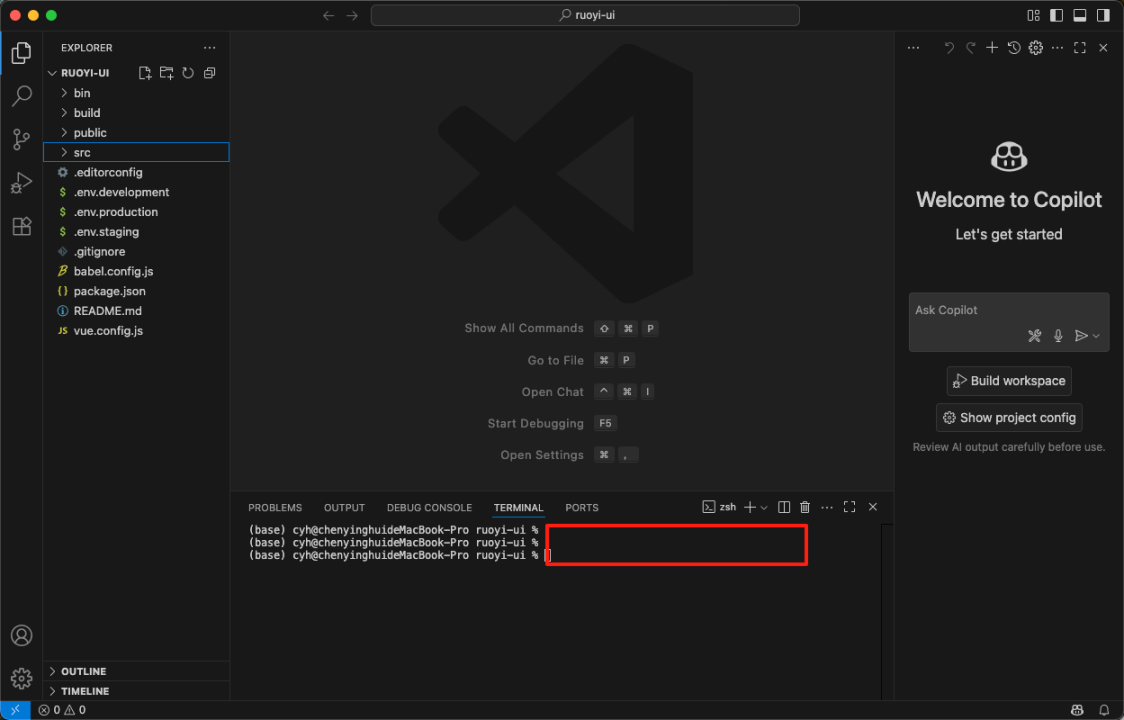The width and height of the screenshot is (1124, 720).
Task: Open the Explorer view in activity bar
Action: 22,52
